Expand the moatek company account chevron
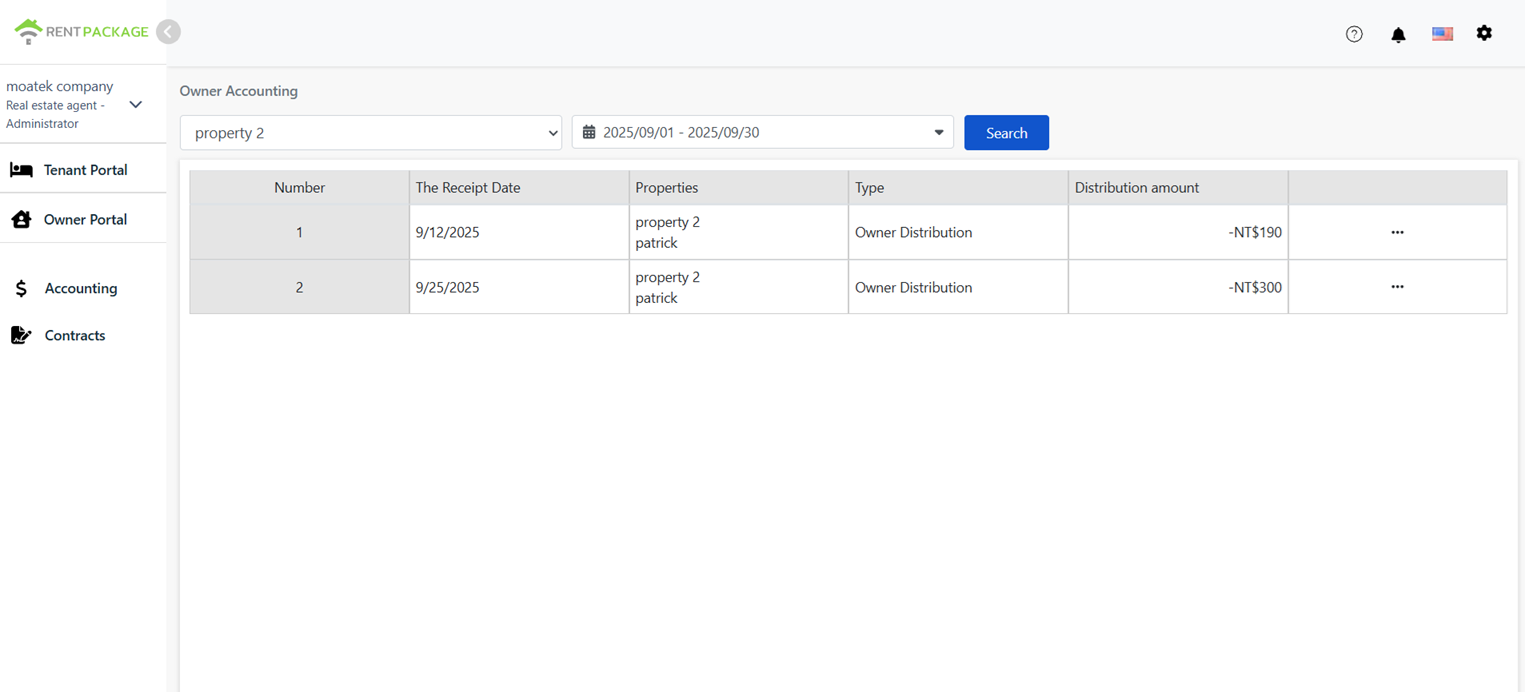 pos(136,105)
